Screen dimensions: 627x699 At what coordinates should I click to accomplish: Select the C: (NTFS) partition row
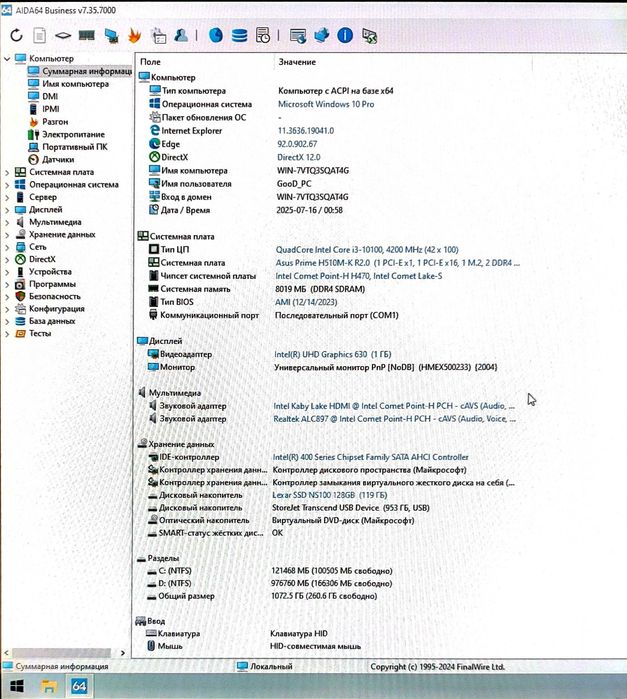point(270,571)
